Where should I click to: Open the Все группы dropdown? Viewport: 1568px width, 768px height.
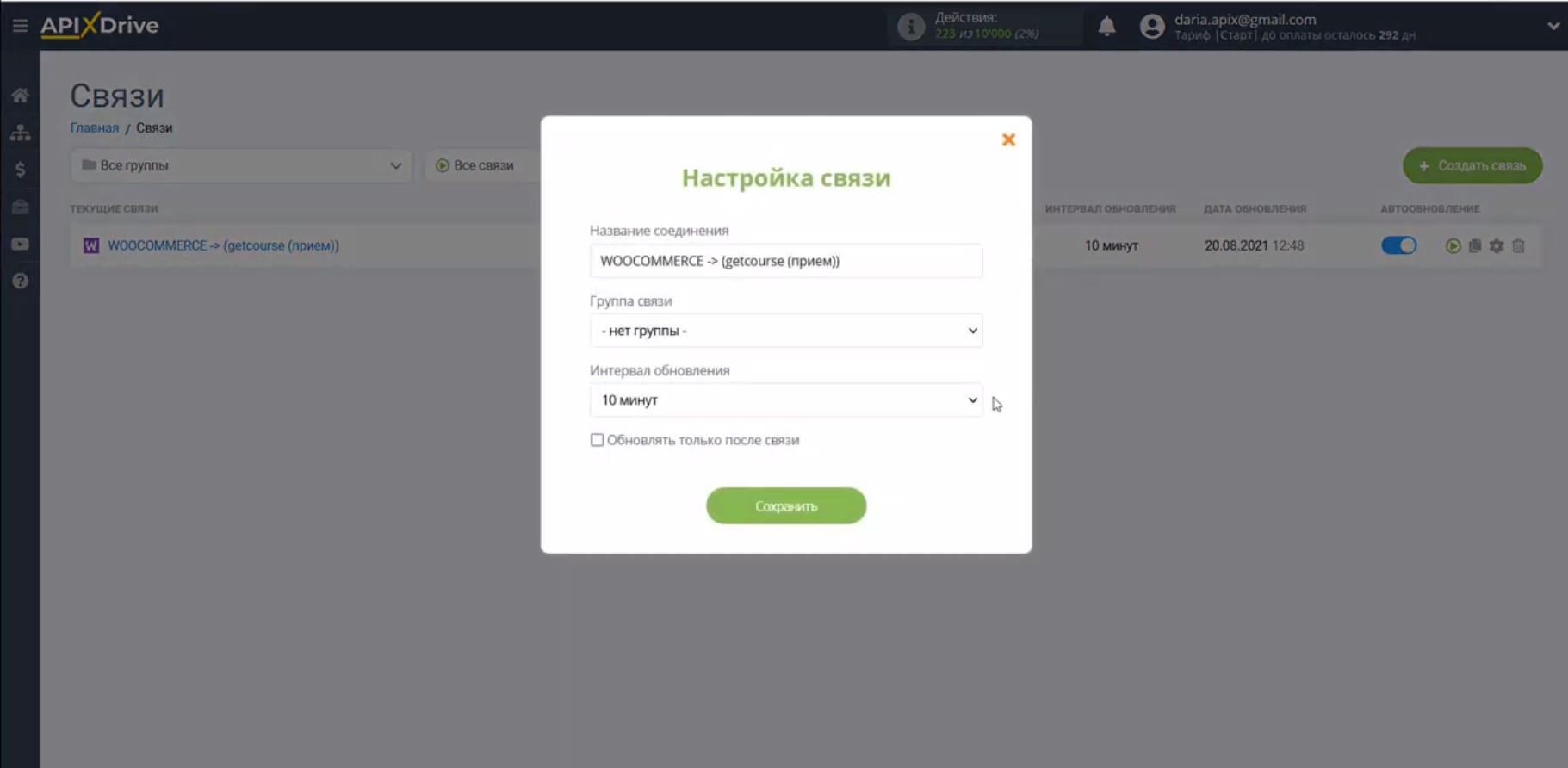point(241,165)
